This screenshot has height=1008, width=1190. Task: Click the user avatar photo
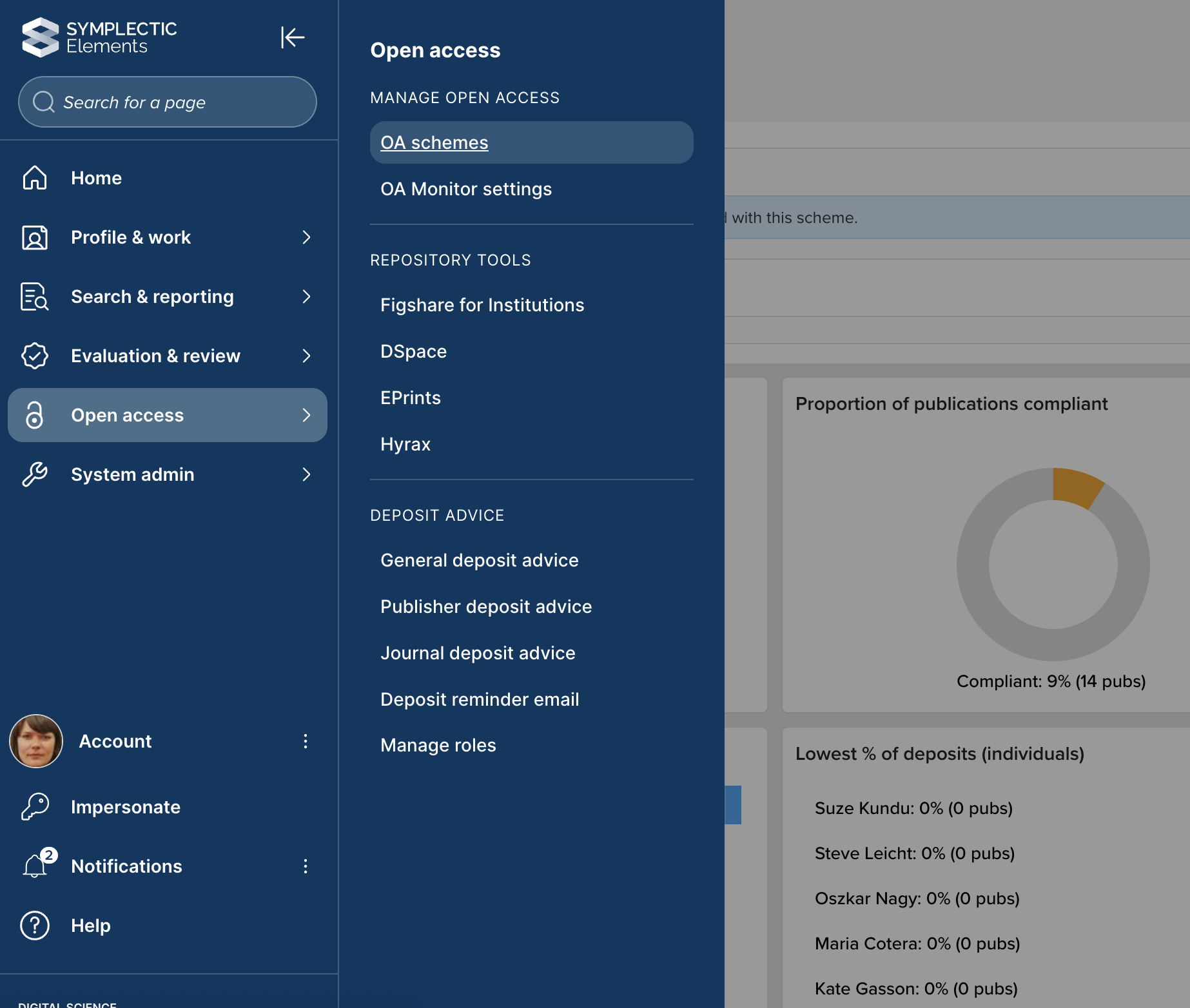36,741
